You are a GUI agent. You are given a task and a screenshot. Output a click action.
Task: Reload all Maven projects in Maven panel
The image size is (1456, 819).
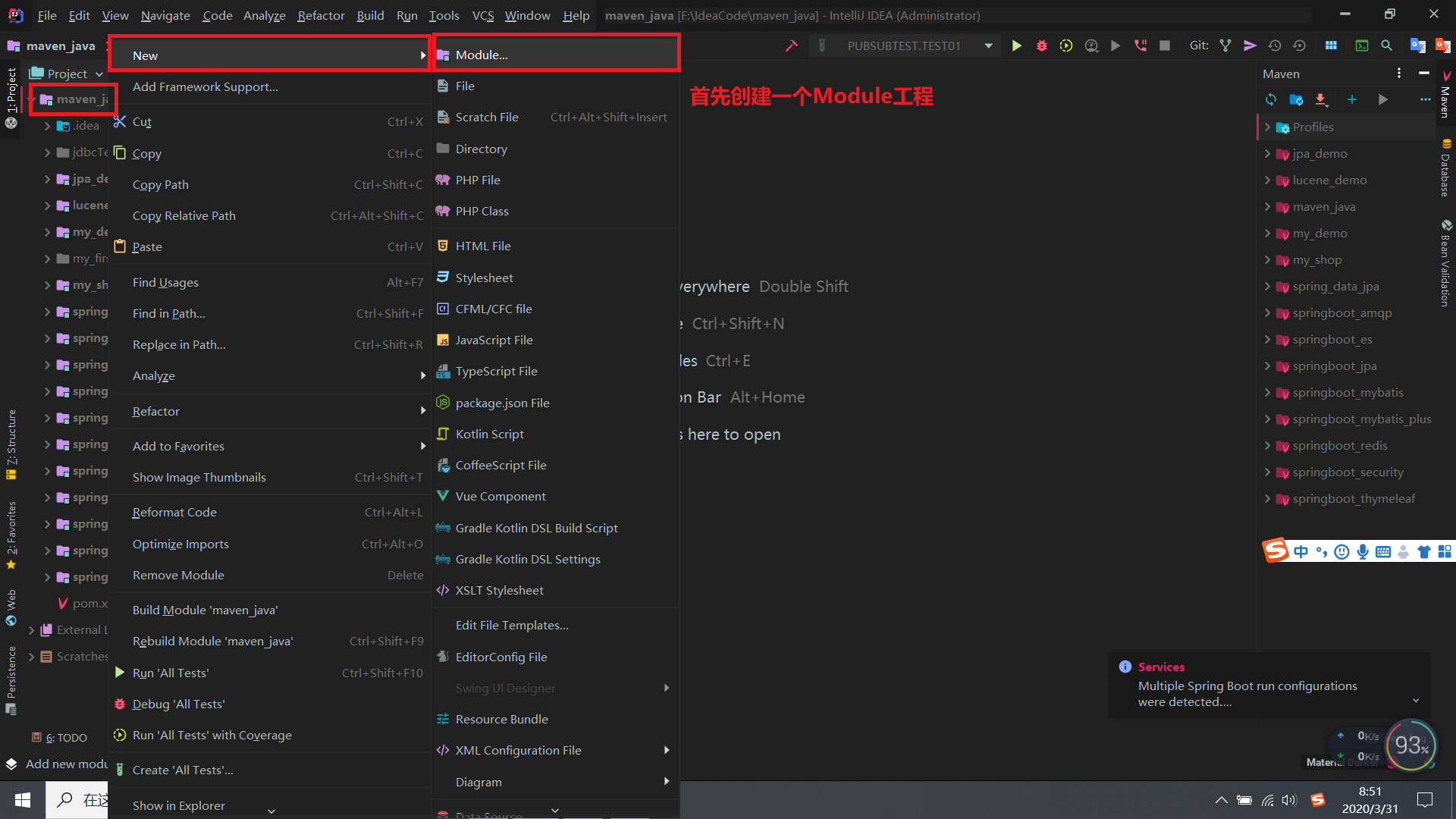(x=1270, y=99)
